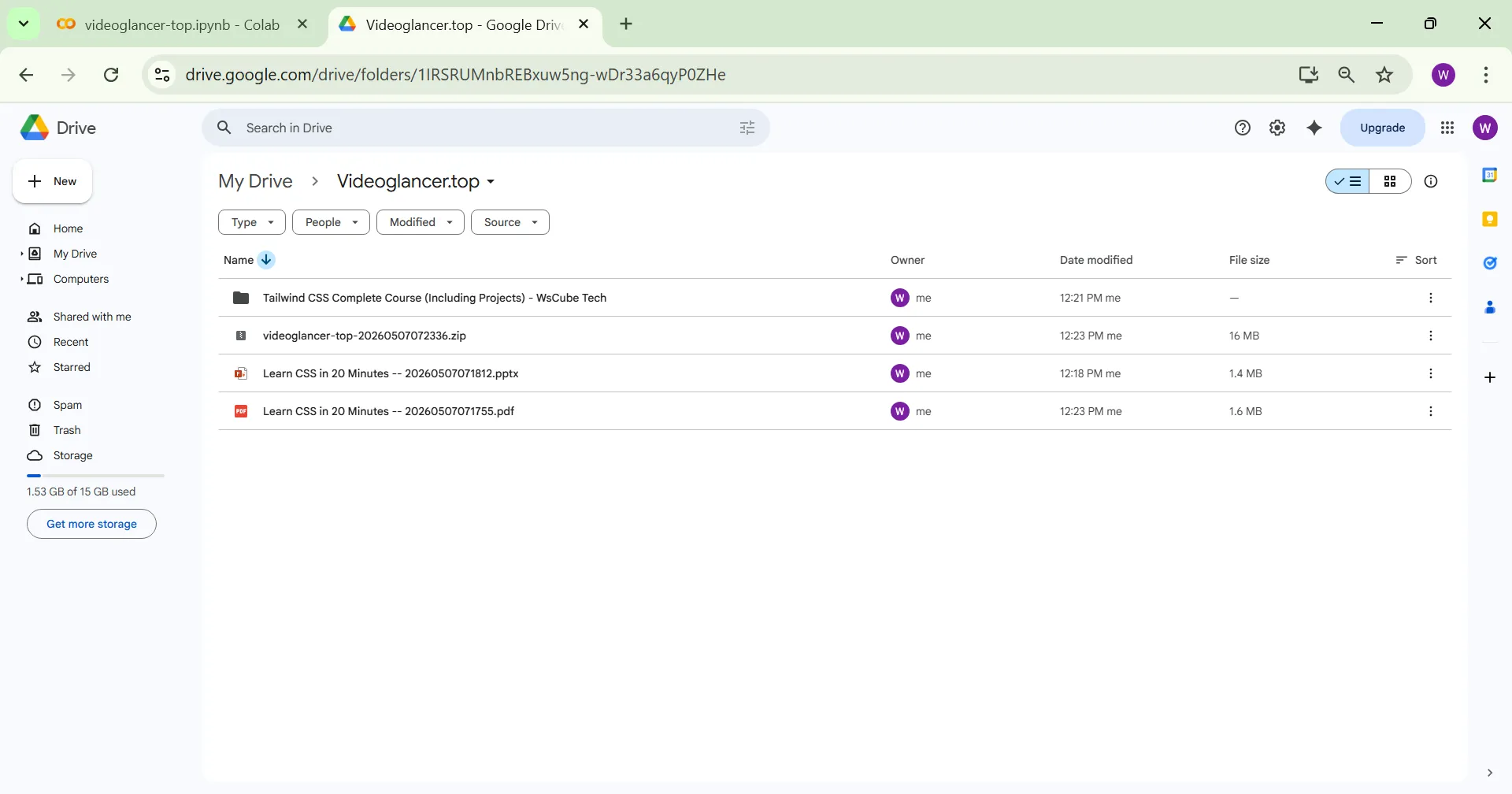This screenshot has width=1512, height=794.
Task: Get add-ons plus icon in side panel
Action: click(1490, 377)
